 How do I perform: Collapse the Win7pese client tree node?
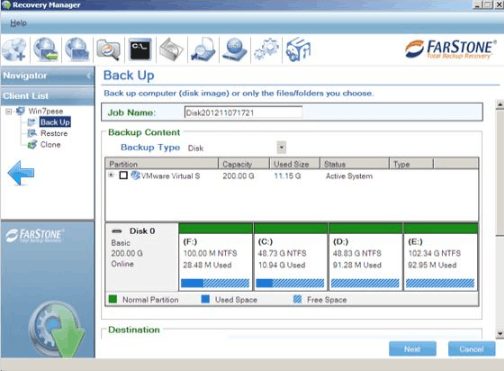pos(9,111)
